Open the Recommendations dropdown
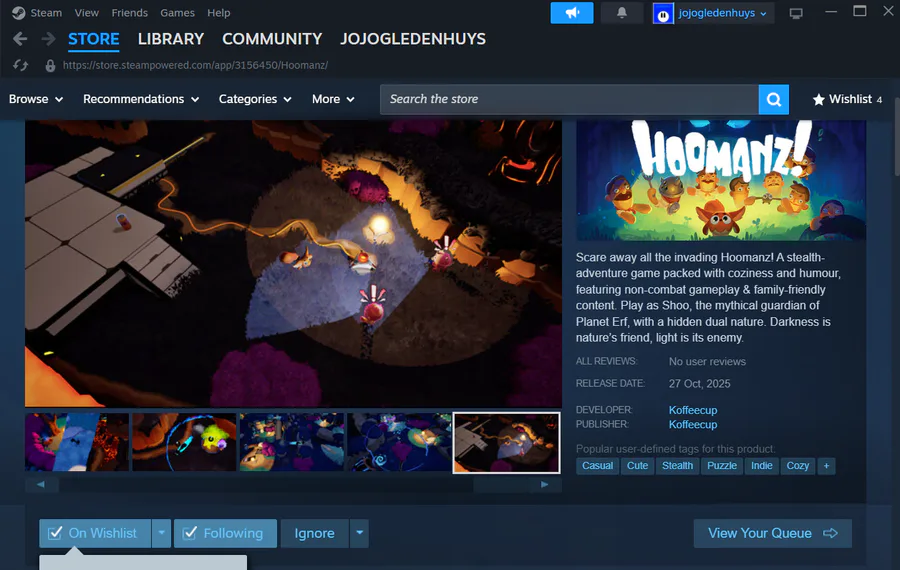This screenshot has height=570, width=900. [x=141, y=99]
